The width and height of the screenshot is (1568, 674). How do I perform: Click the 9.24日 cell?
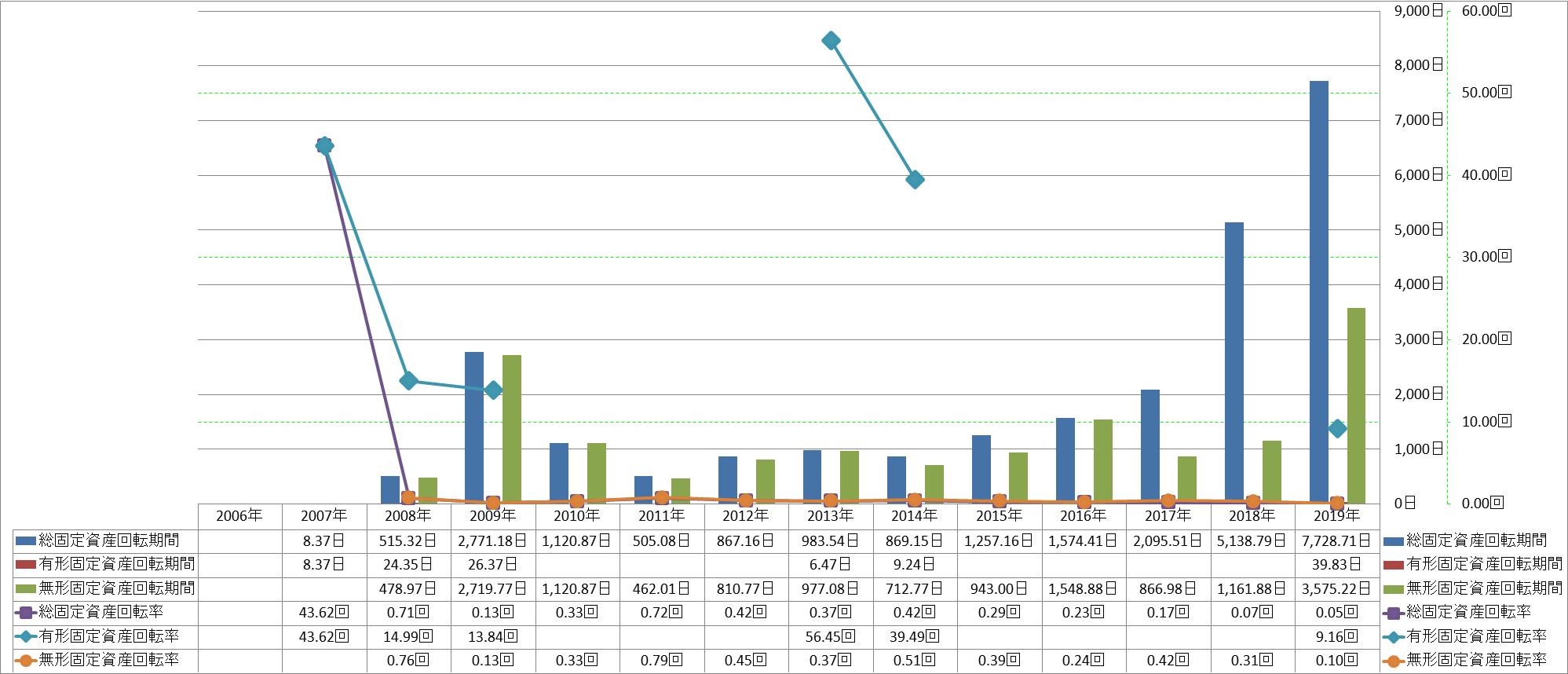click(x=914, y=564)
